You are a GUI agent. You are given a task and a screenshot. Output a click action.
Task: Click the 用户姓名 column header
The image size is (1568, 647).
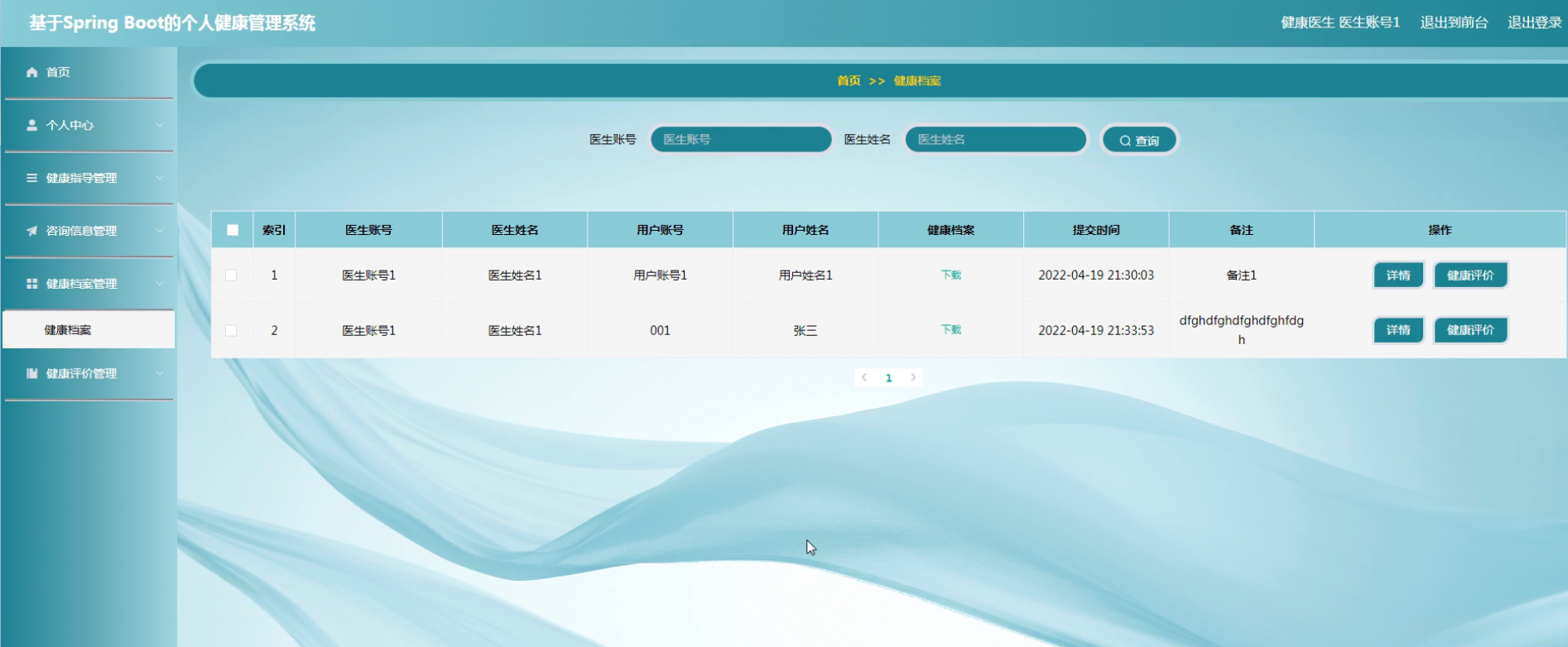806,230
